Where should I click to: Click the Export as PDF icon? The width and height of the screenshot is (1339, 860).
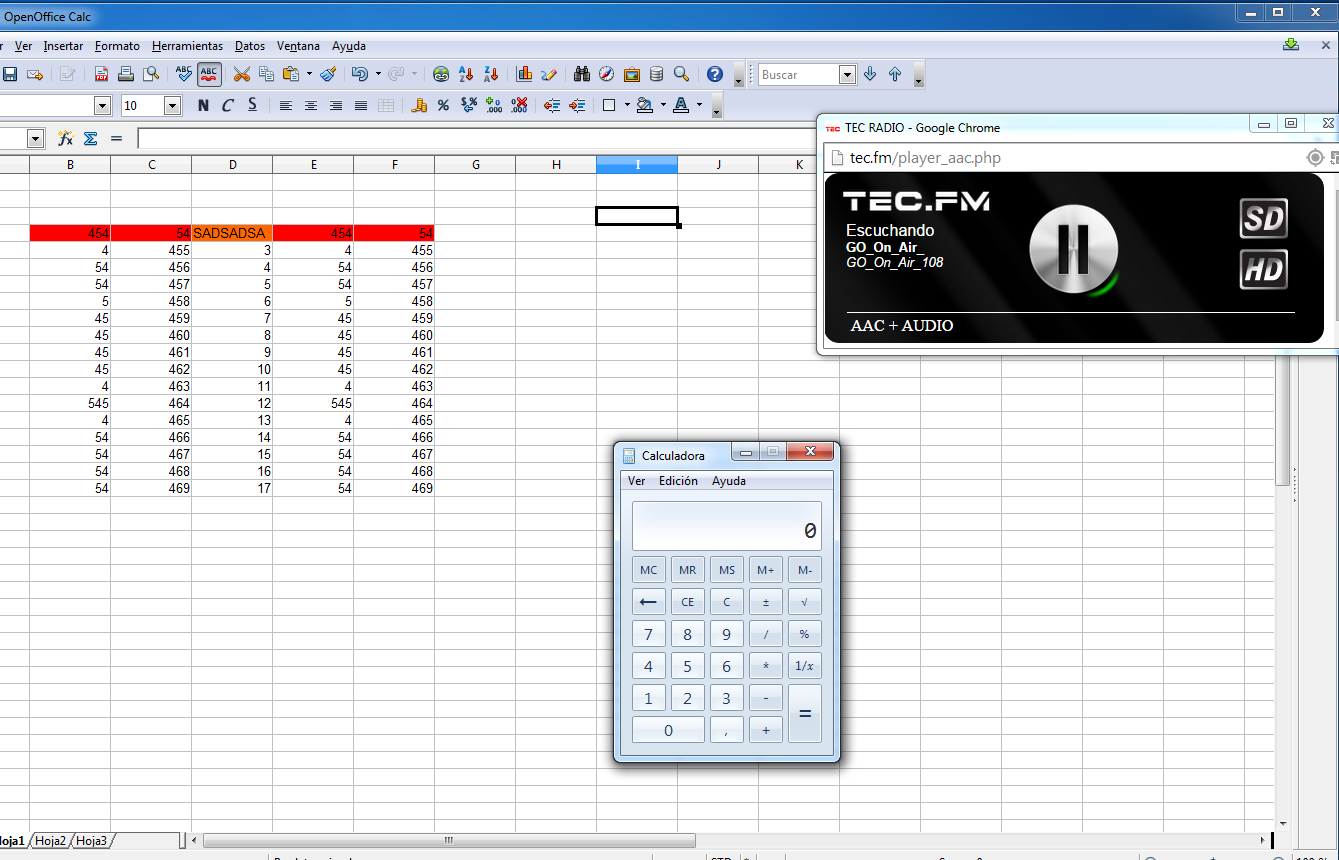click(101, 74)
